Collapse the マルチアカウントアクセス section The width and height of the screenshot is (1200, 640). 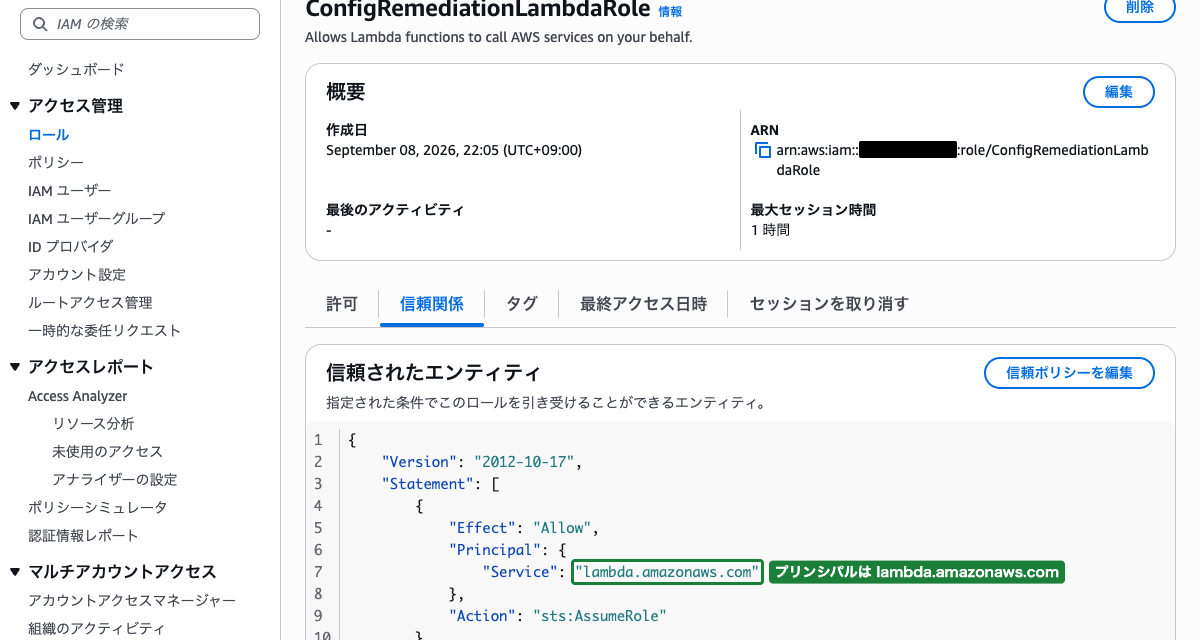(x=14, y=572)
